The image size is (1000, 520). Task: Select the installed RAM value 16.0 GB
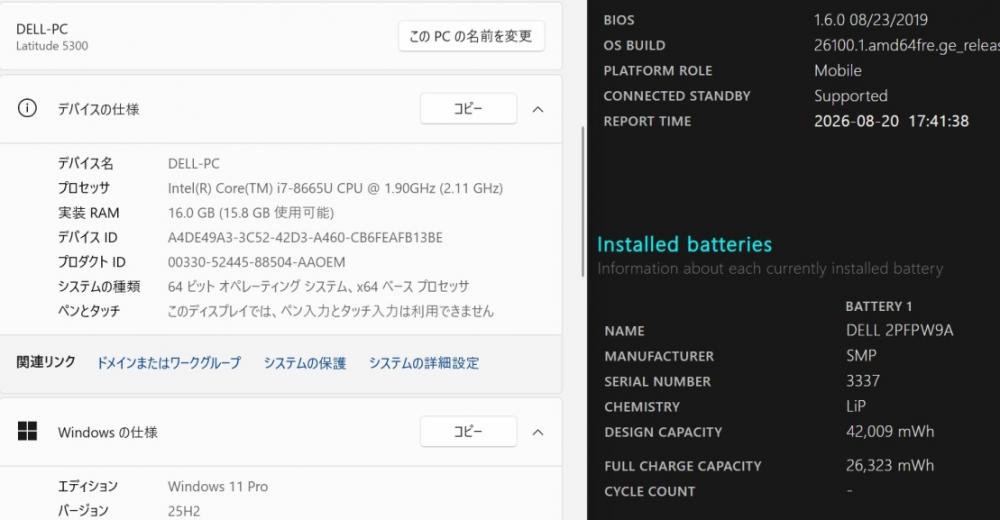pos(251,212)
